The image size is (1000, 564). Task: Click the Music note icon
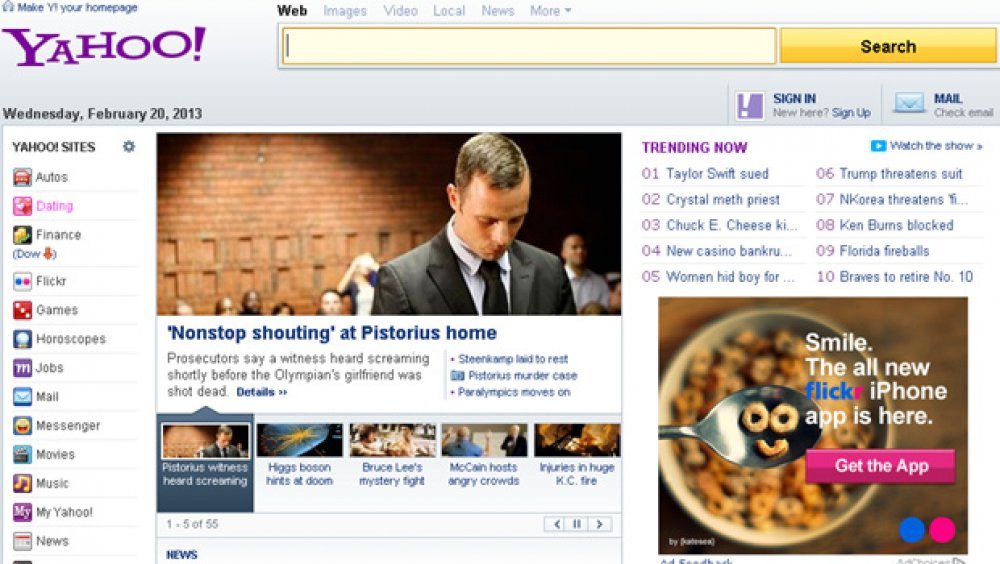pyautogui.click(x=22, y=483)
